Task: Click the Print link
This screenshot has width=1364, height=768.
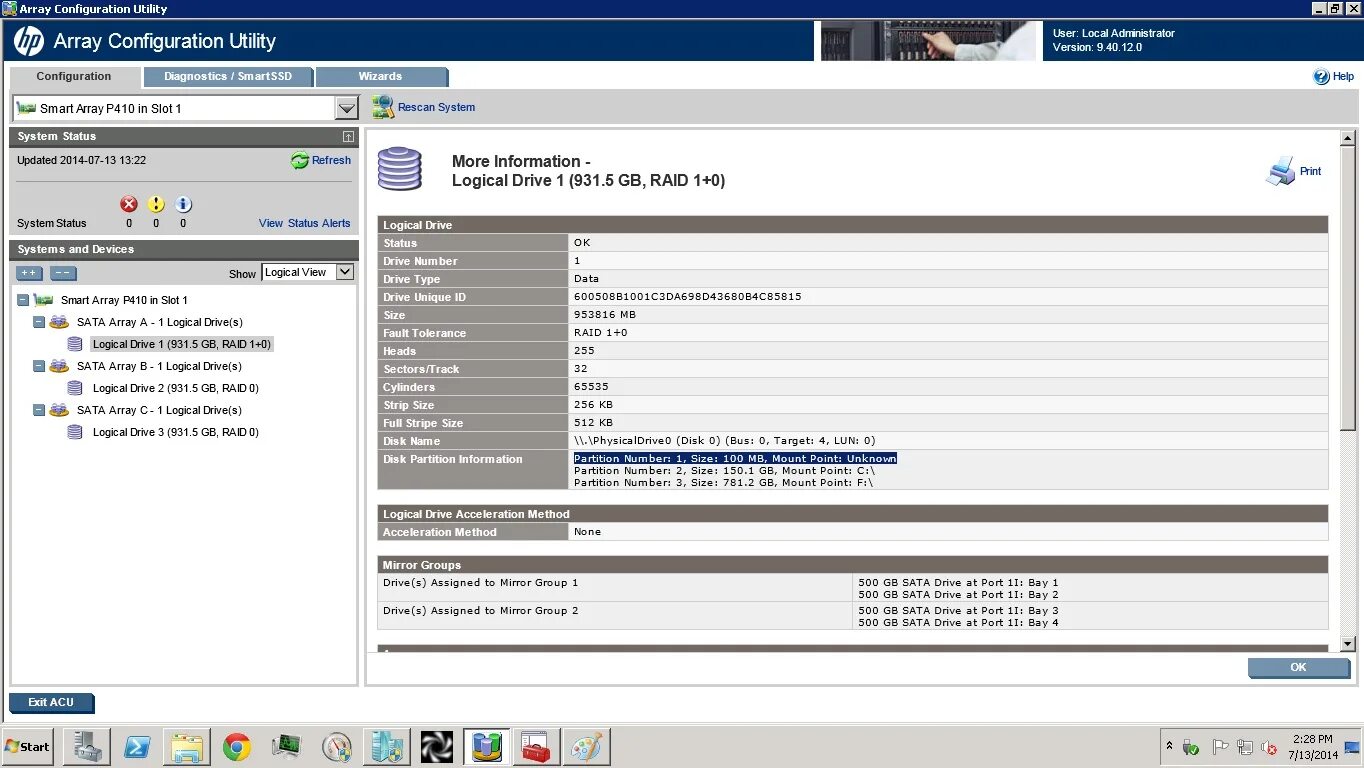Action: 1310,171
